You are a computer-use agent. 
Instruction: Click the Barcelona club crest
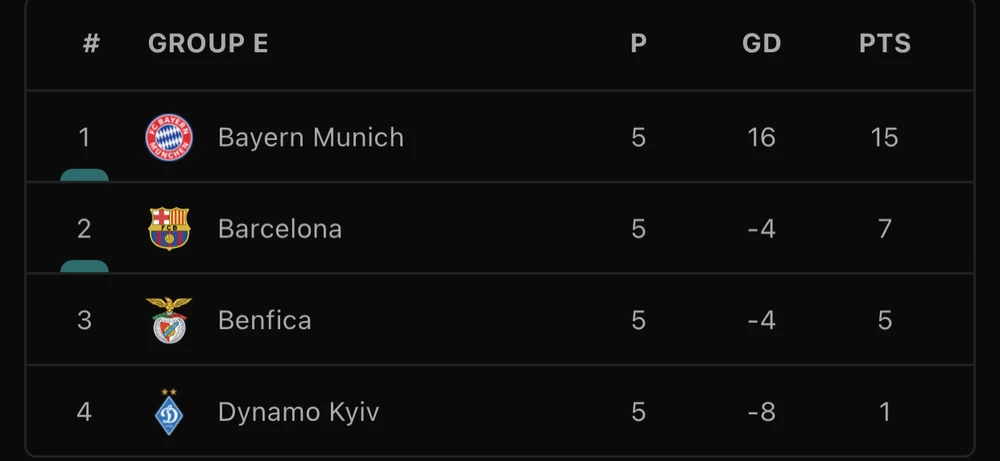(169, 229)
